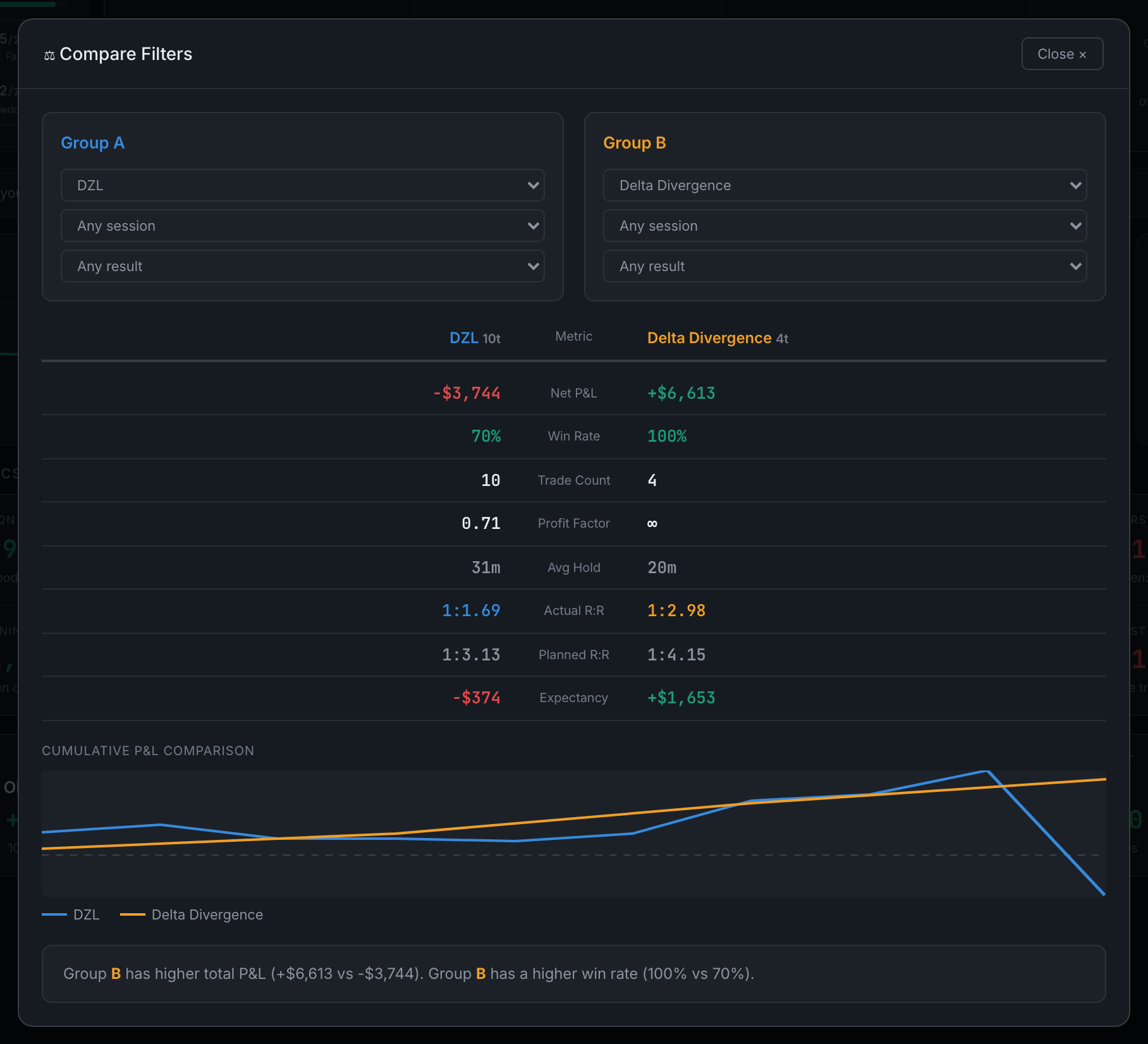Image resolution: width=1148 pixels, height=1044 pixels.
Task: Click the Expectancy metric row label
Action: [573, 698]
